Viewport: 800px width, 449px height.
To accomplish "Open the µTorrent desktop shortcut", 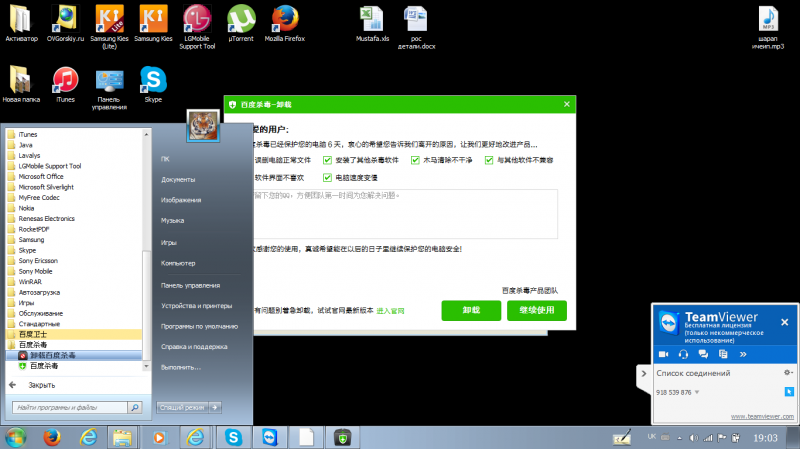I will (240, 22).
